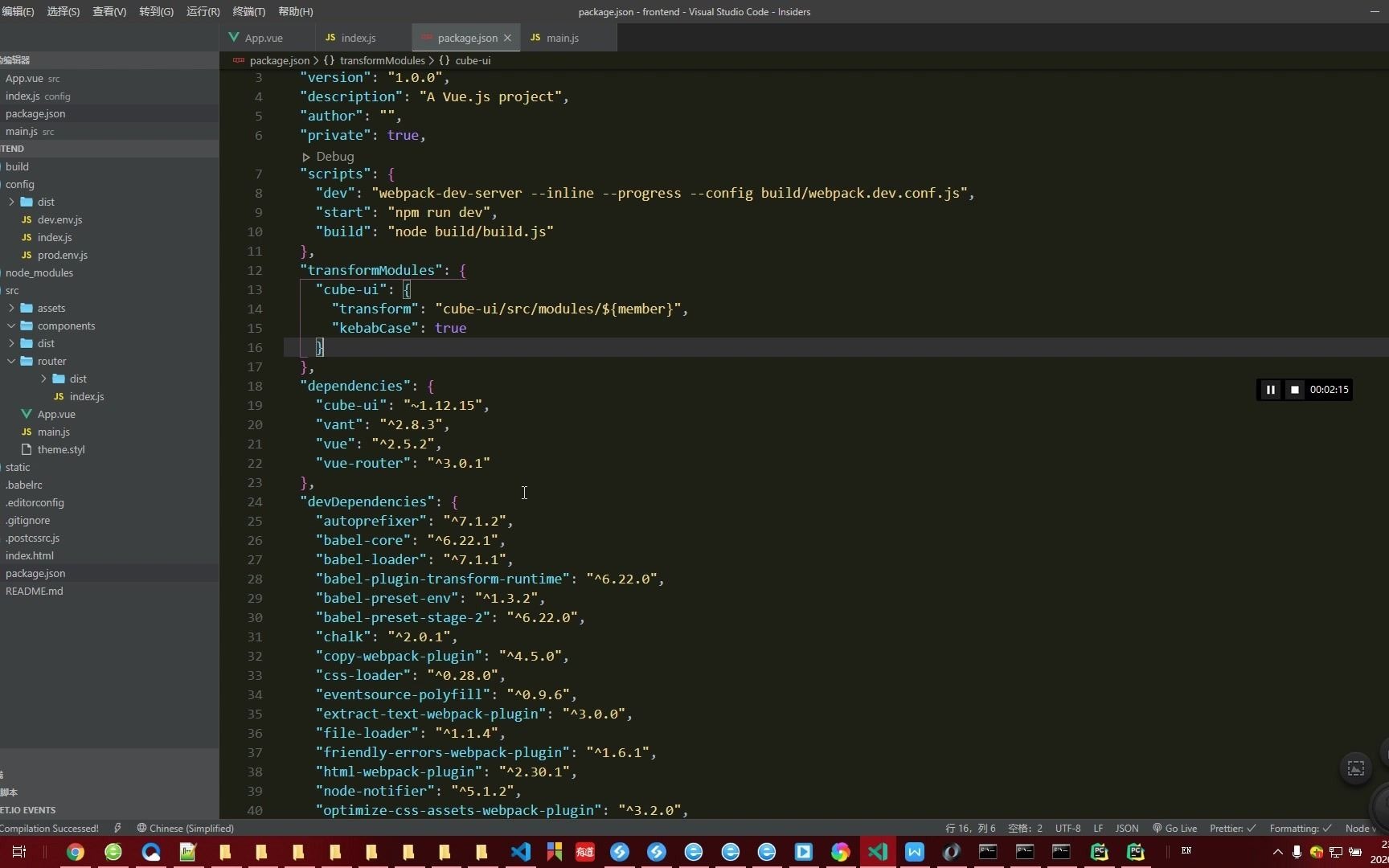This screenshot has width=1389, height=868.
Task: Click the microphone tray icon
Action: (x=1297, y=852)
